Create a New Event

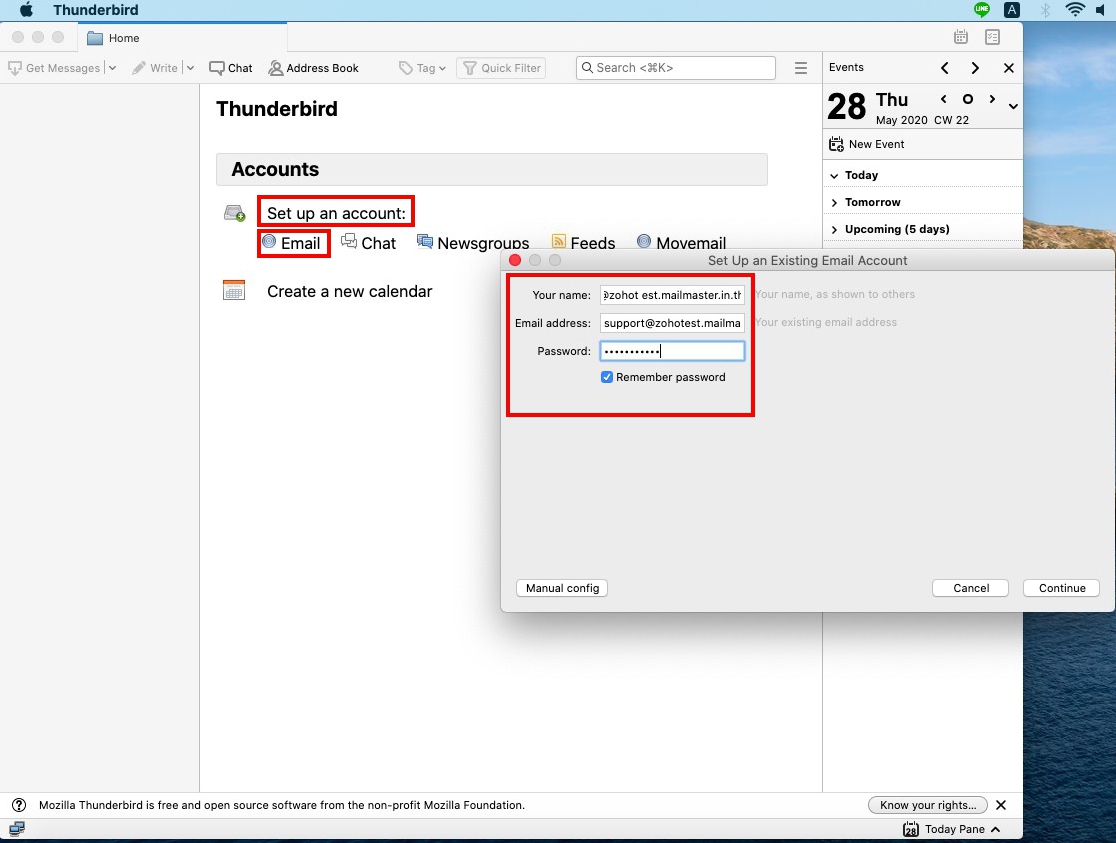(866, 144)
